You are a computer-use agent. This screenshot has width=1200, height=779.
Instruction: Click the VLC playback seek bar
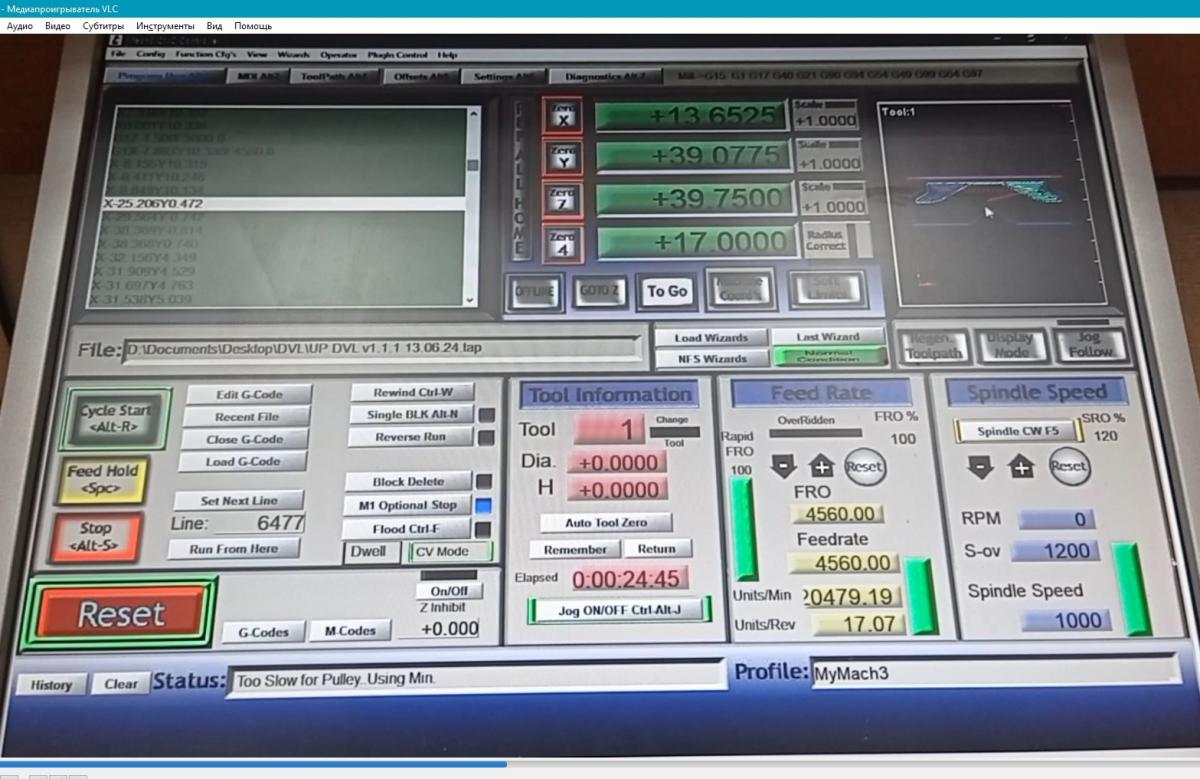click(600, 764)
